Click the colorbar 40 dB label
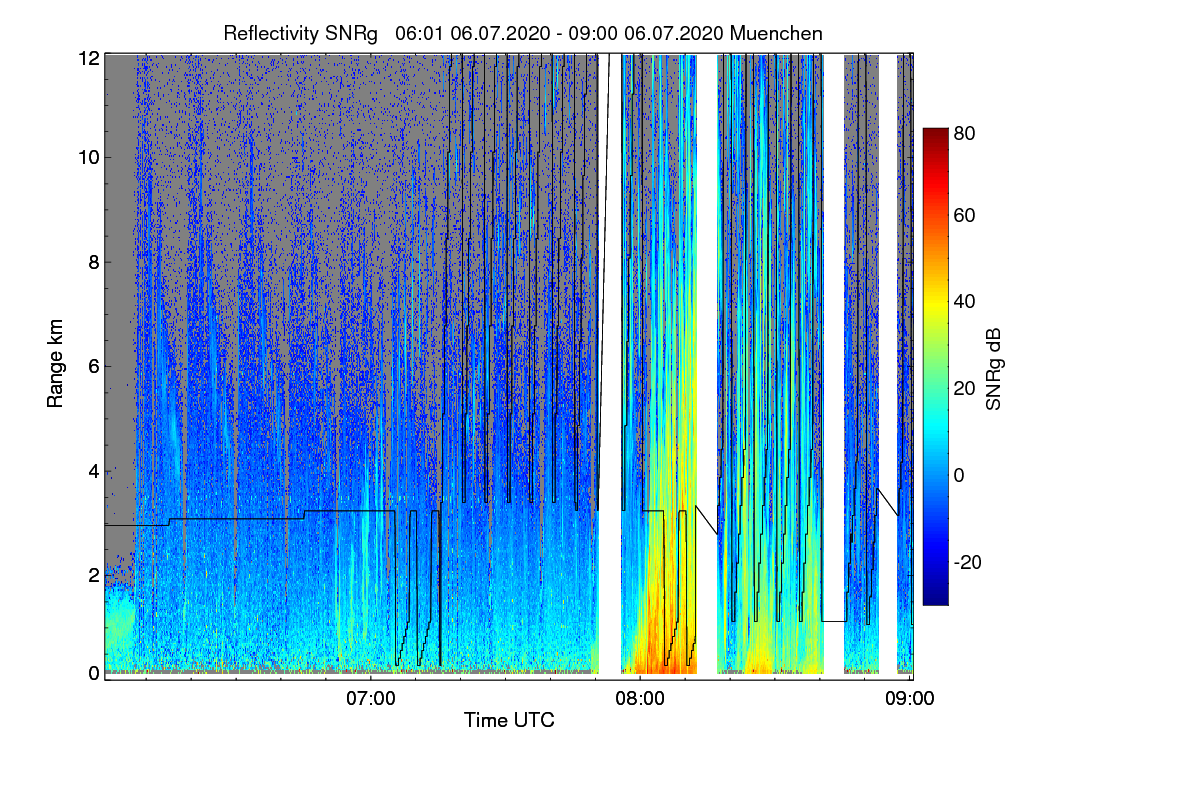This screenshot has width=1200, height=800. (965, 302)
